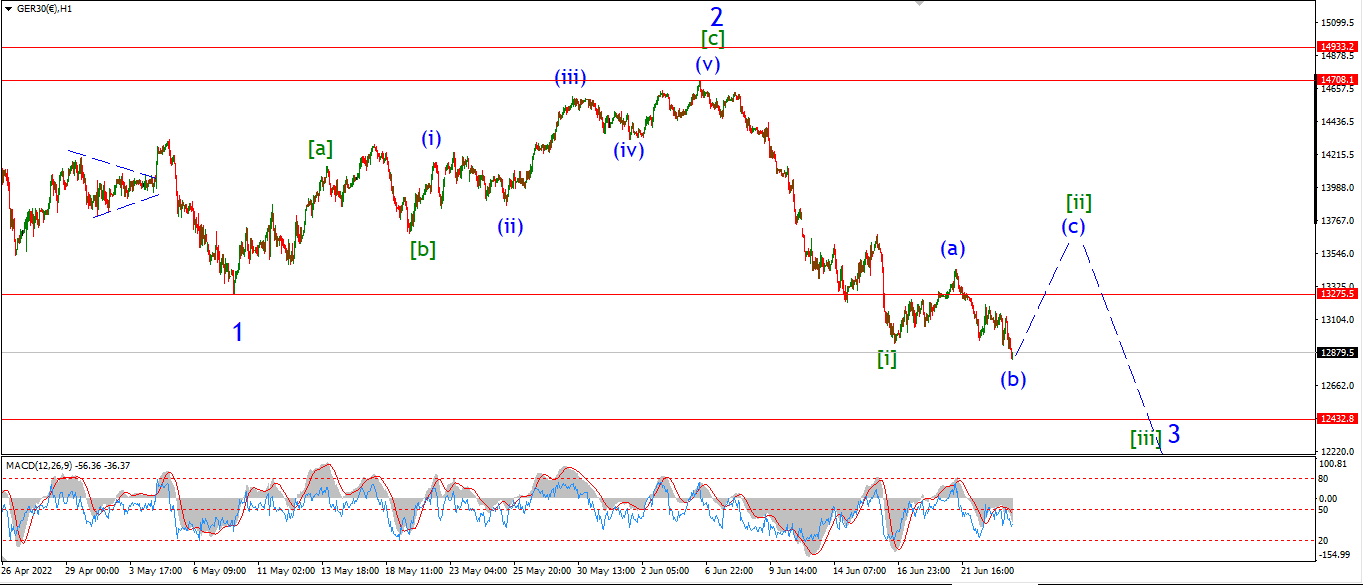Viewport: 1363px width, 585px height.
Task: Click the blue (c) projection label
Action: click(1073, 227)
